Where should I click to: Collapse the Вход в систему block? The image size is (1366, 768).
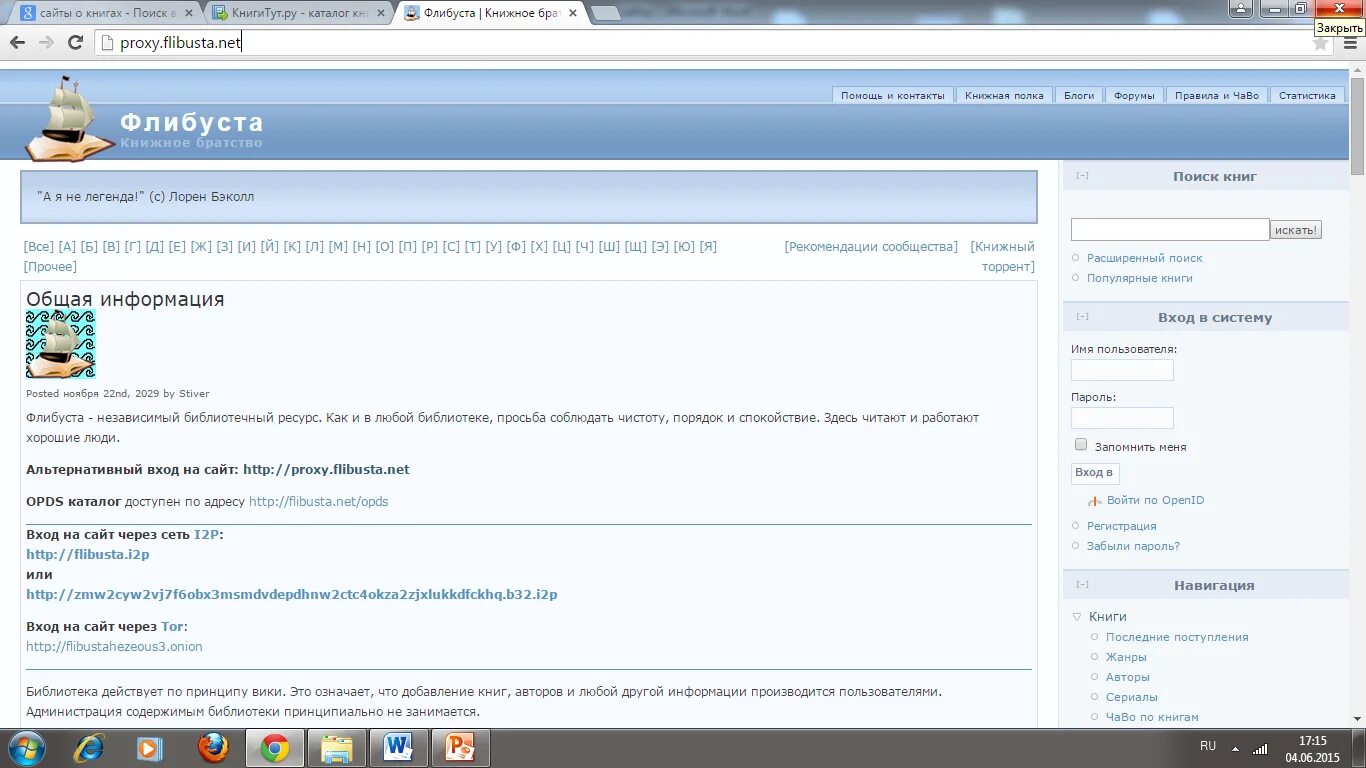[1082, 317]
